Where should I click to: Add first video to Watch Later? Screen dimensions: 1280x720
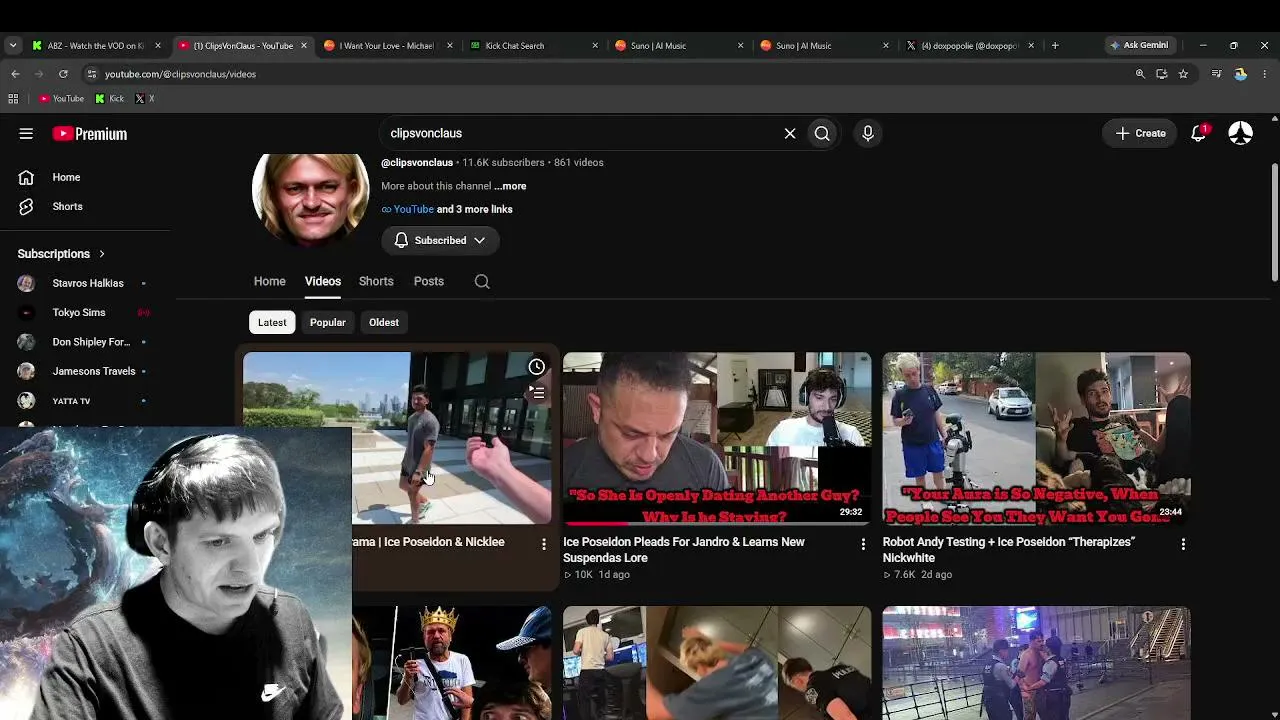[537, 367]
